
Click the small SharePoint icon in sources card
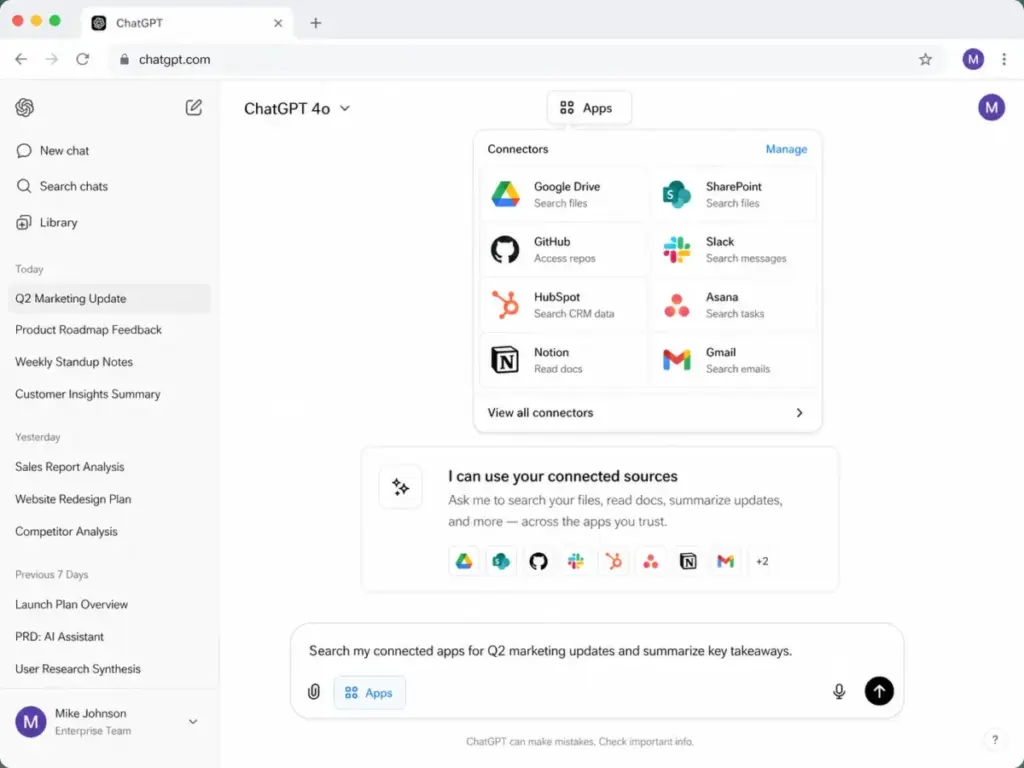(501, 561)
